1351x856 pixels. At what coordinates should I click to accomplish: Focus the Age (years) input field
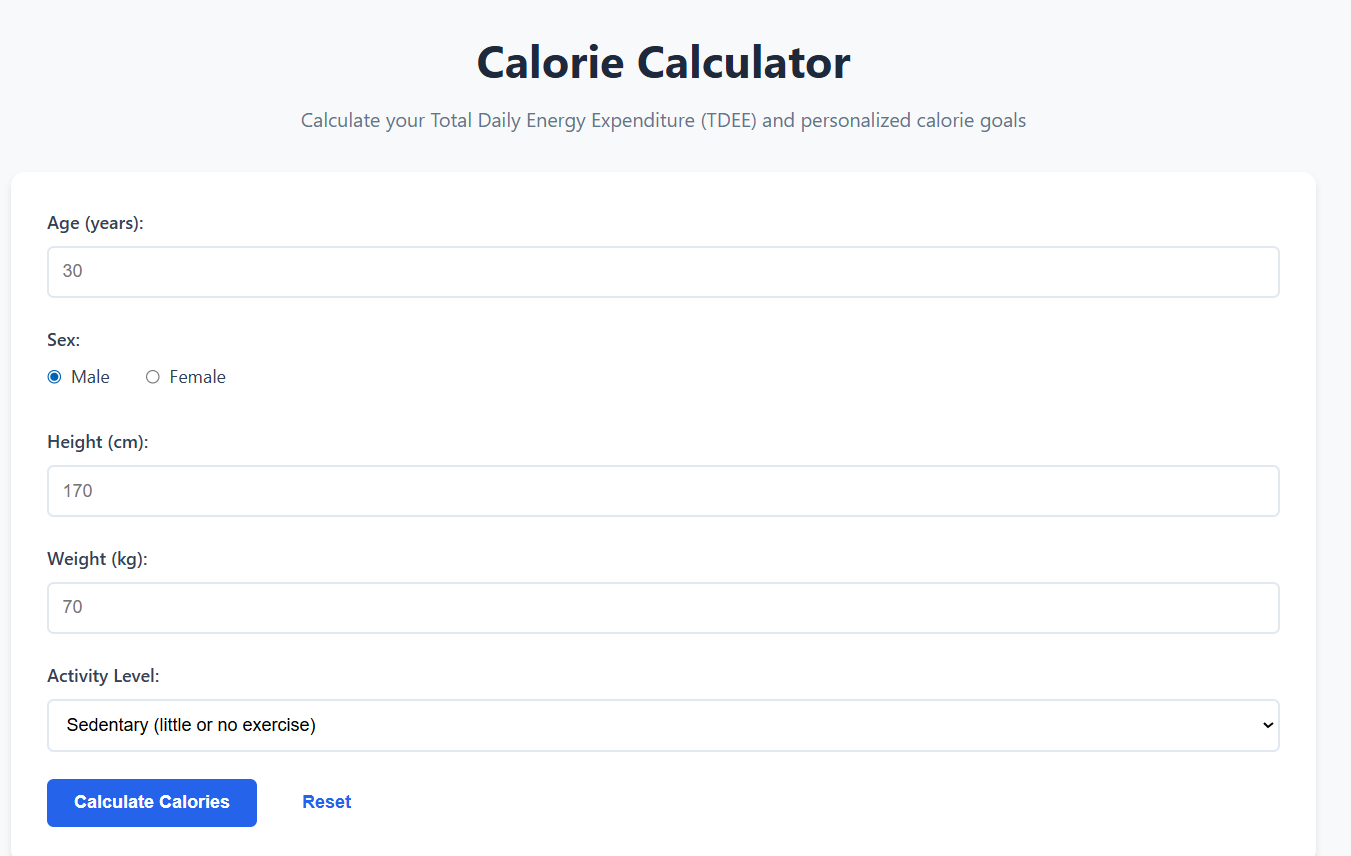click(x=663, y=271)
